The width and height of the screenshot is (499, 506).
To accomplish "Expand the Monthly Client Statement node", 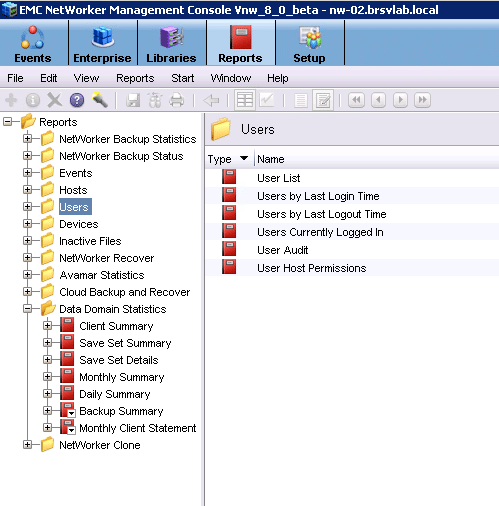I will click(48, 428).
